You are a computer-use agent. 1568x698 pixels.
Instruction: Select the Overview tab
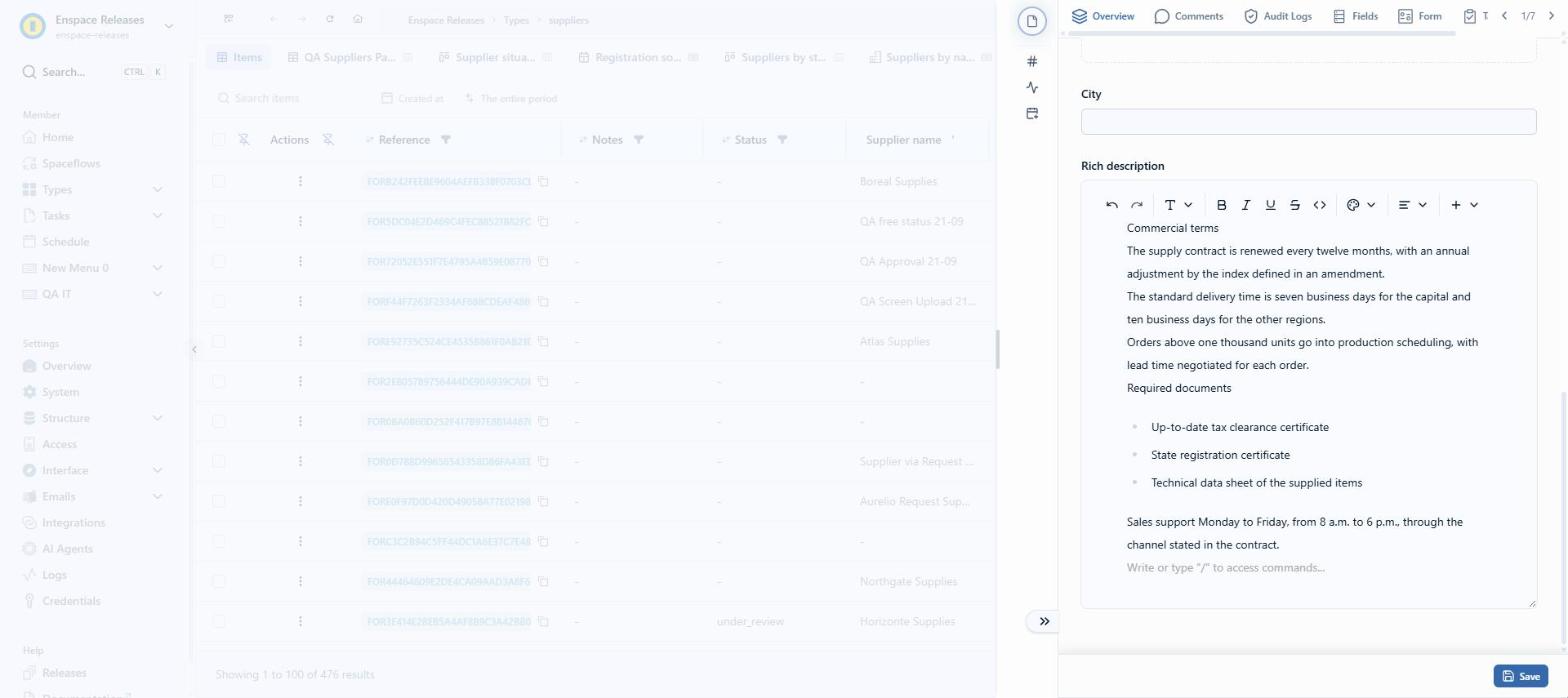[x=1103, y=16]
